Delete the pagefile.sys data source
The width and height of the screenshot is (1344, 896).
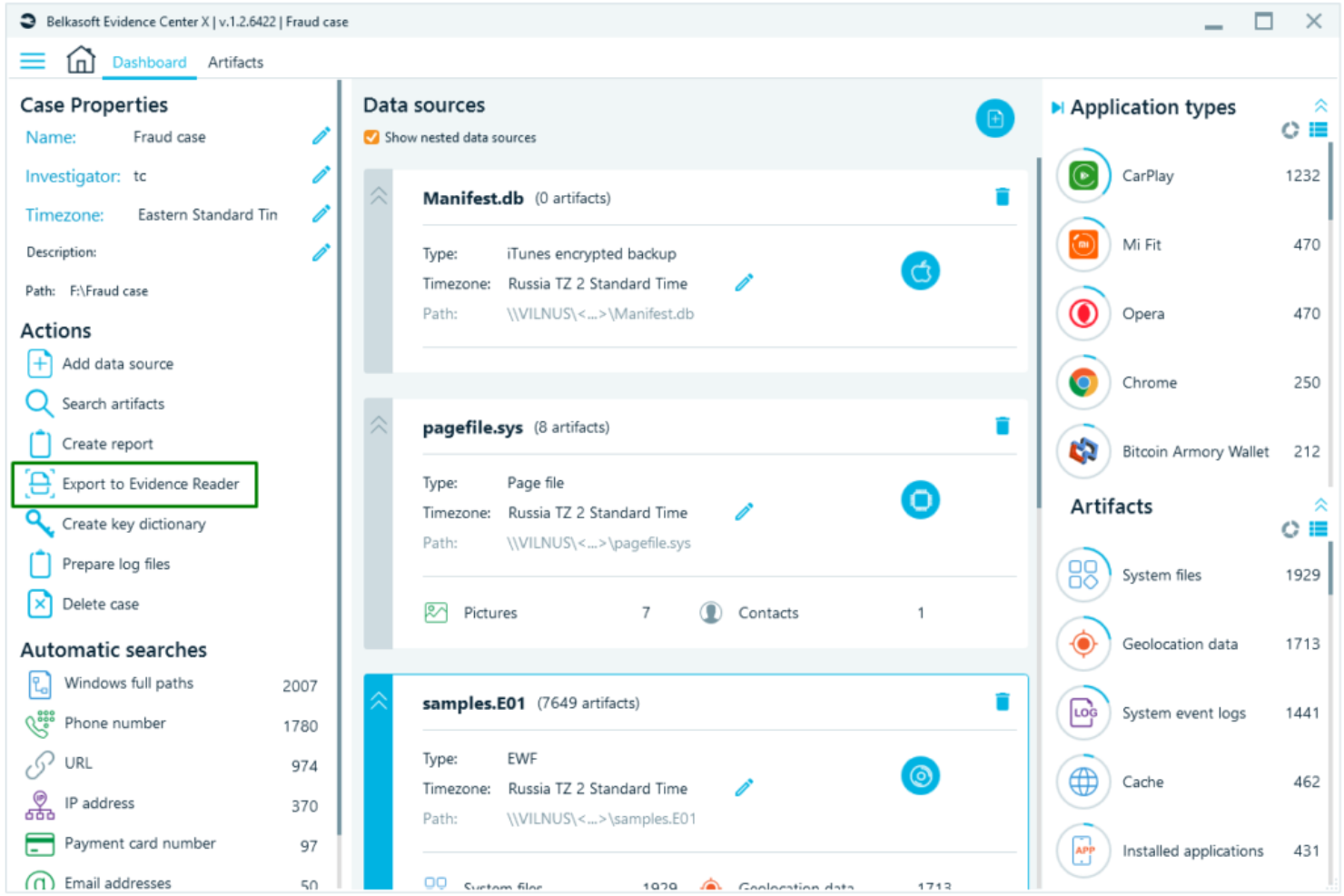pyautogui.click(x=1003, y=426)
